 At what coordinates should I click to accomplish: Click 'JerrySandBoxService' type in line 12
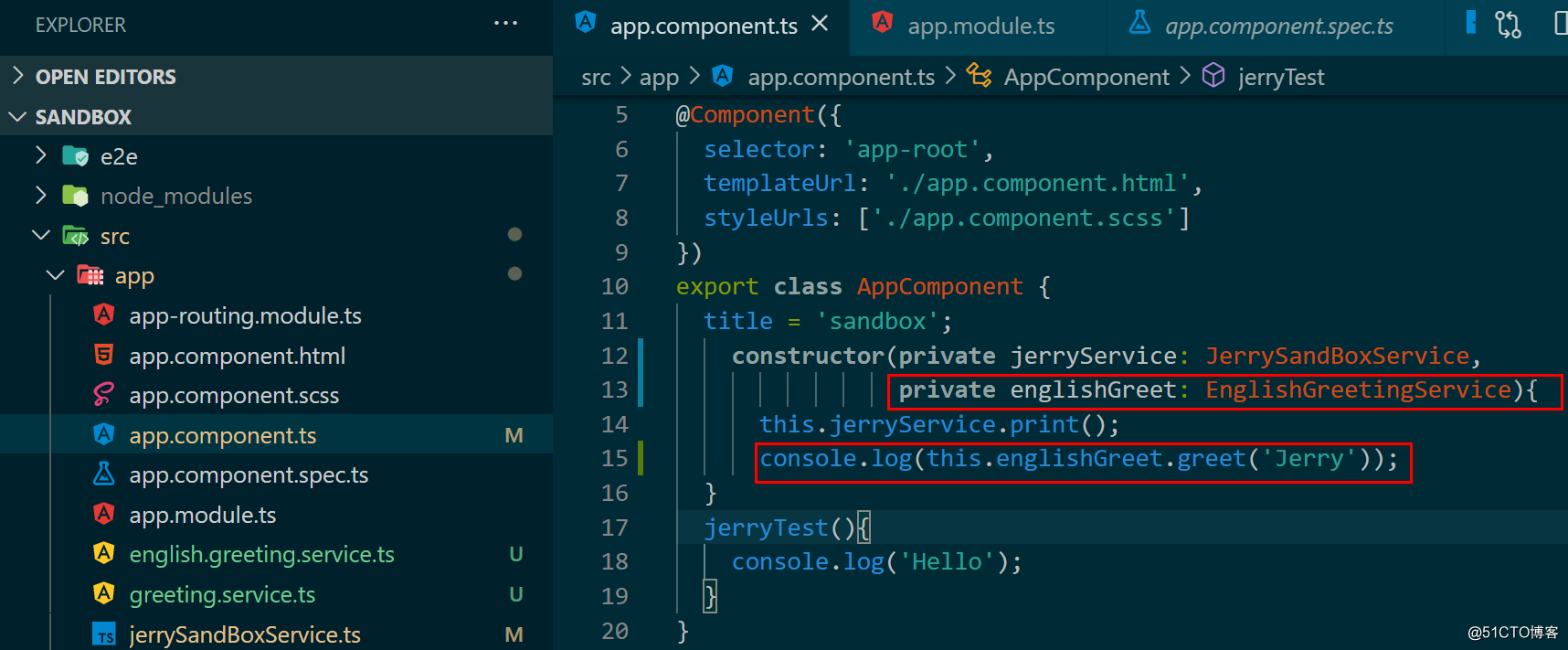tap(1337, 355)
